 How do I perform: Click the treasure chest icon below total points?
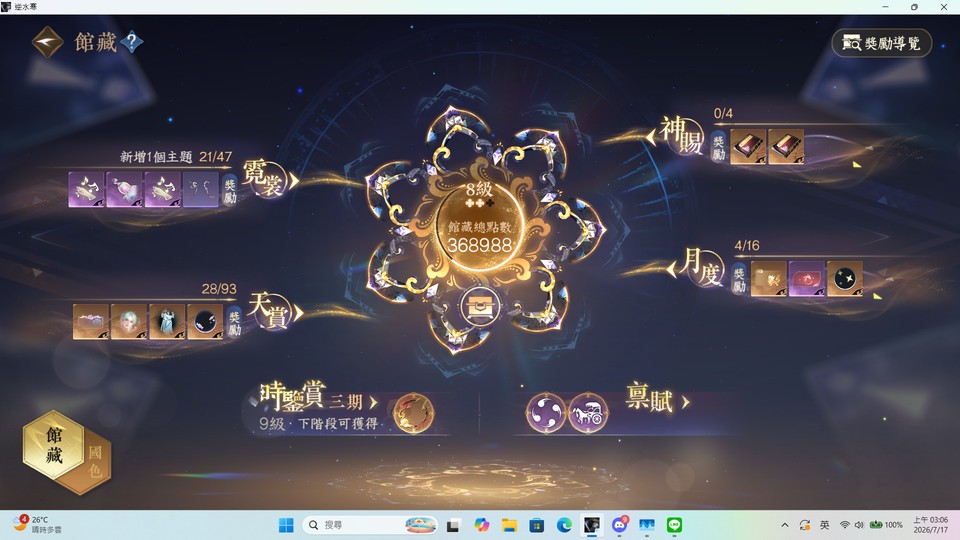pyautogui.click(x=479, y=306)
